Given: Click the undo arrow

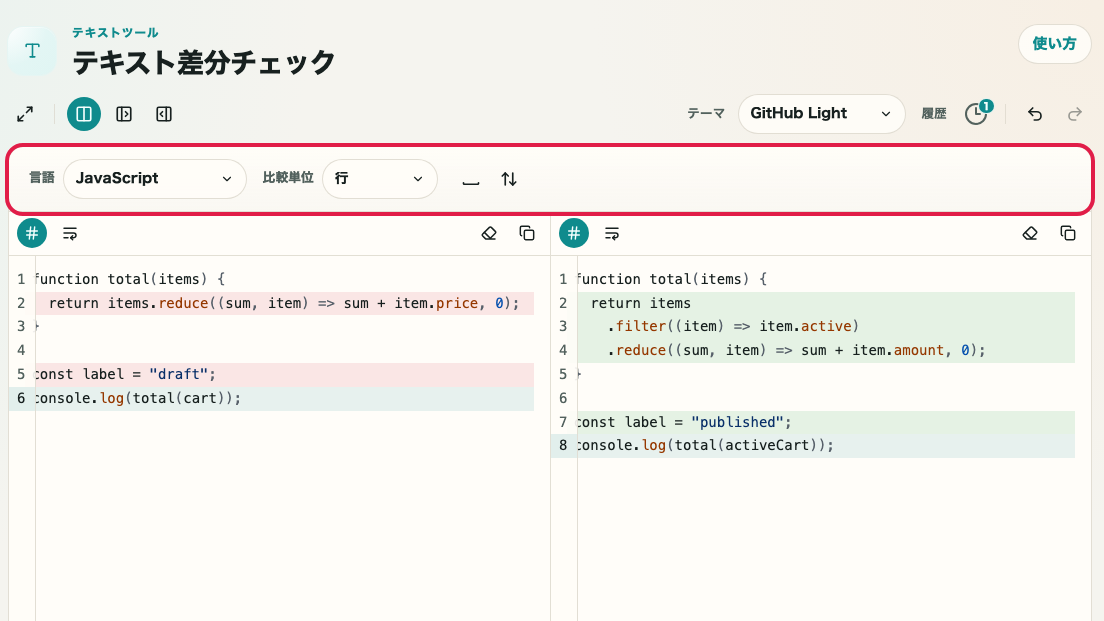Looking at the screenshot, I should (x=1034, y=114).
